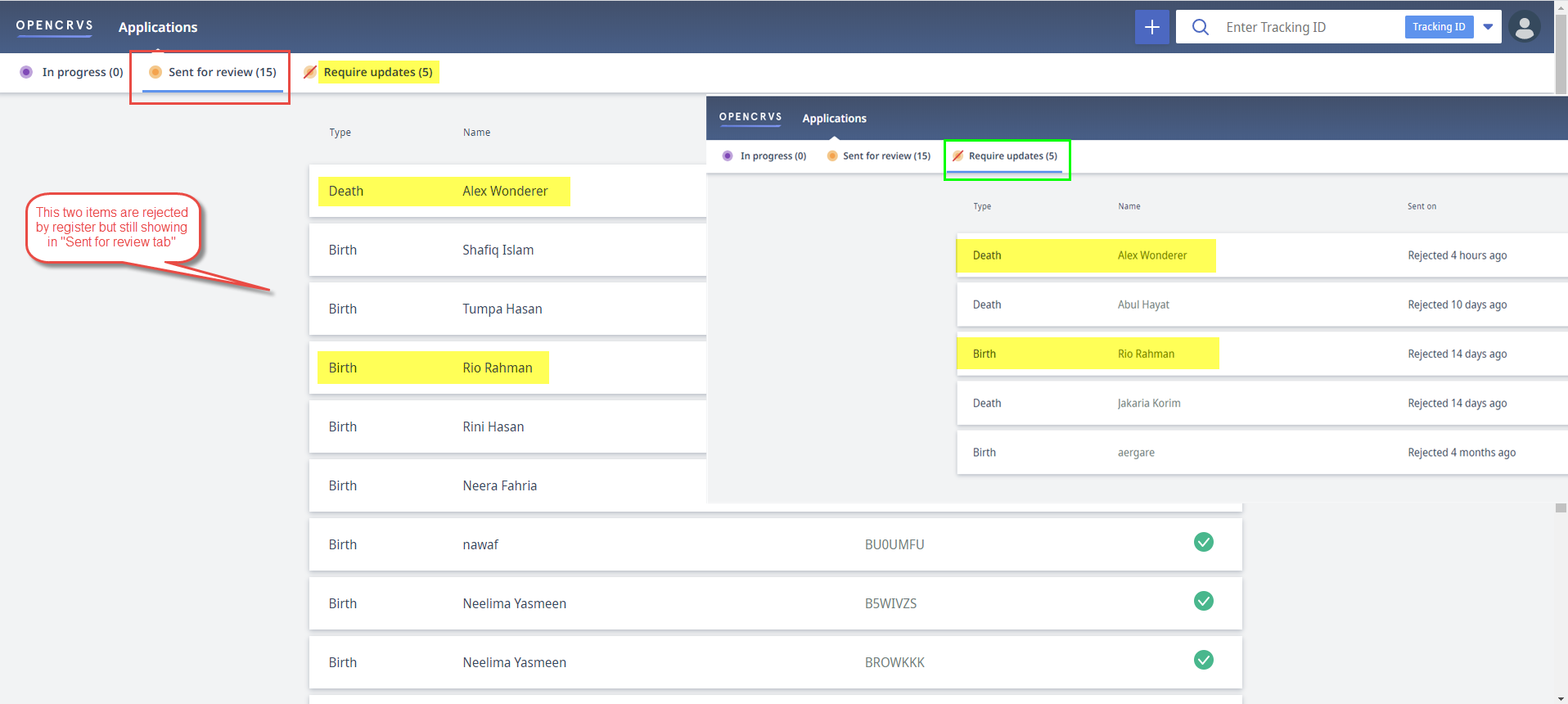Open Abul Hayat row in overlay list

point(1262,305)
